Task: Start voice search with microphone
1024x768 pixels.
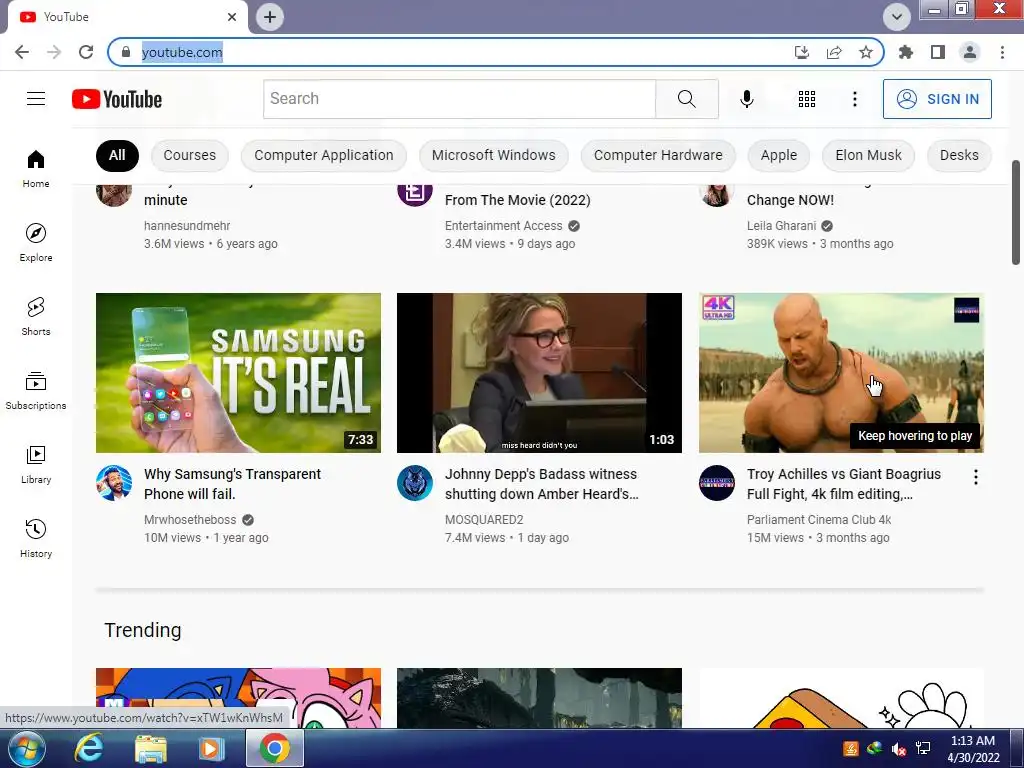Action: pyautogui.click(x=746, y=99)
